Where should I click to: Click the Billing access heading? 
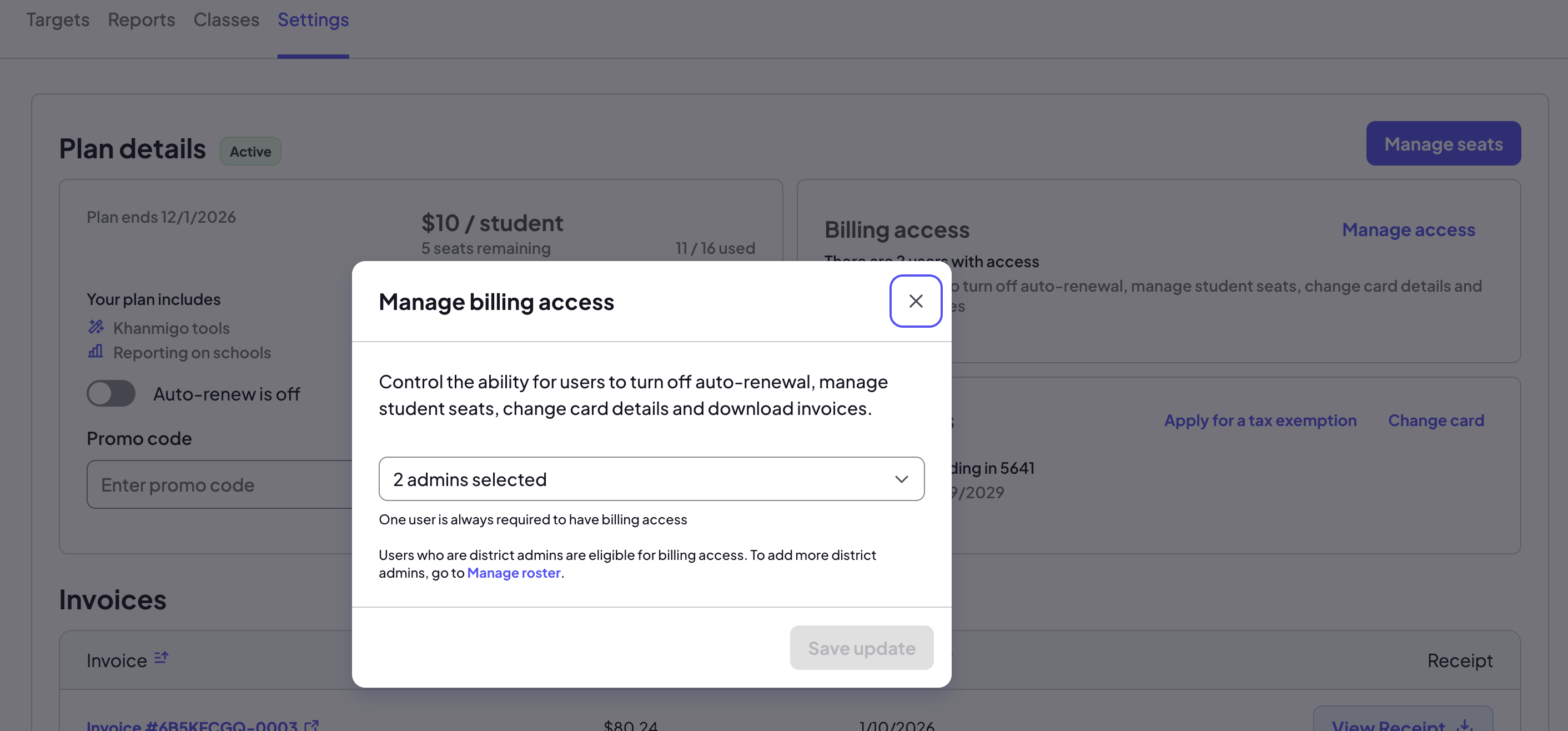click(x=897, y=229)
